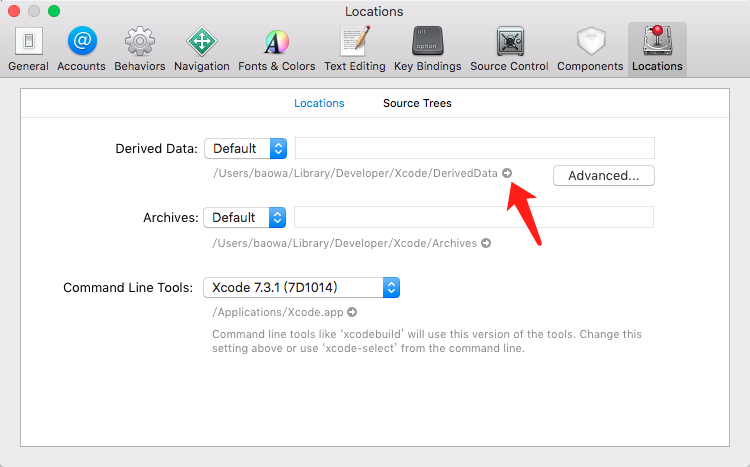Reveal Xcode.app with arrow icon
Screen dimensions: 750x467
[x=352, y=312]
